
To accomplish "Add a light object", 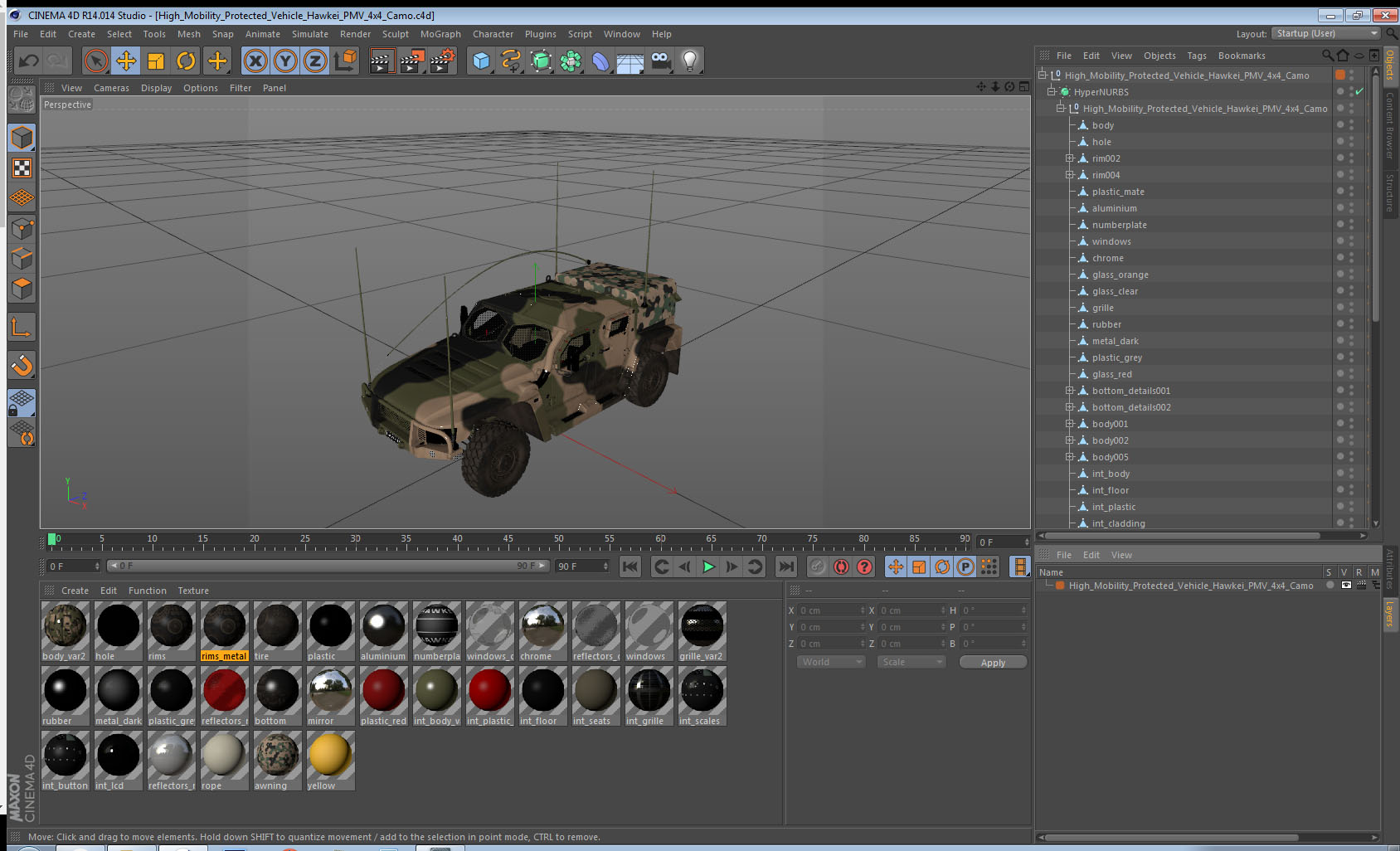I will (690, 61).
